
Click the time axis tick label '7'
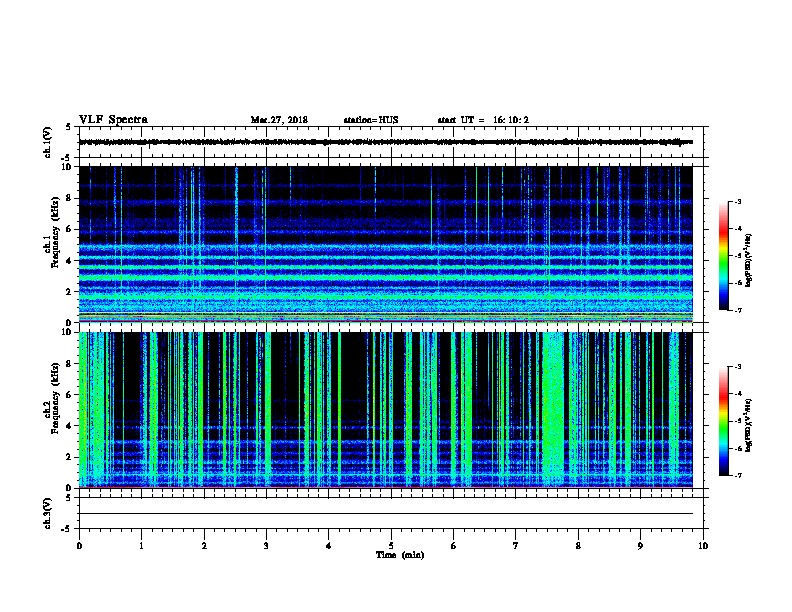pos(516,546)
